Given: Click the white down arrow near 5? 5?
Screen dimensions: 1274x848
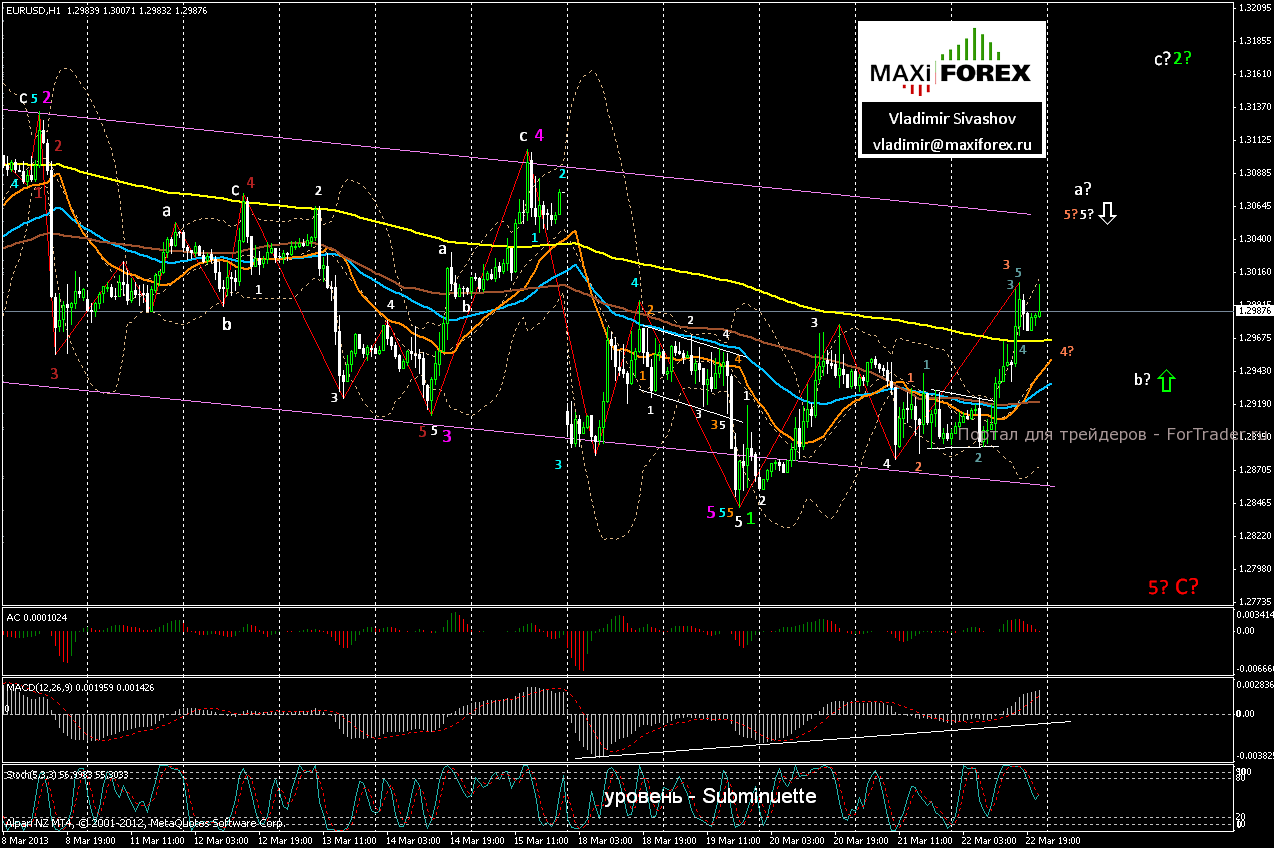Looking at the screenshot, I should [x=1107, y=212].
